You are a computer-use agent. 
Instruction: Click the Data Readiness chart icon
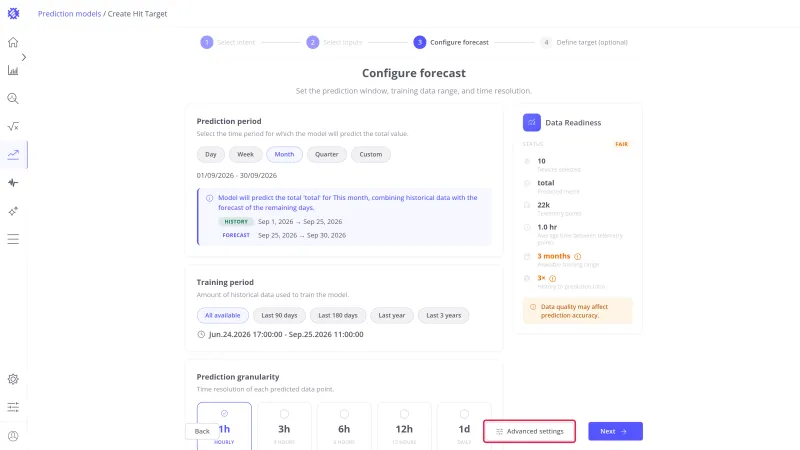pos(532,122)
